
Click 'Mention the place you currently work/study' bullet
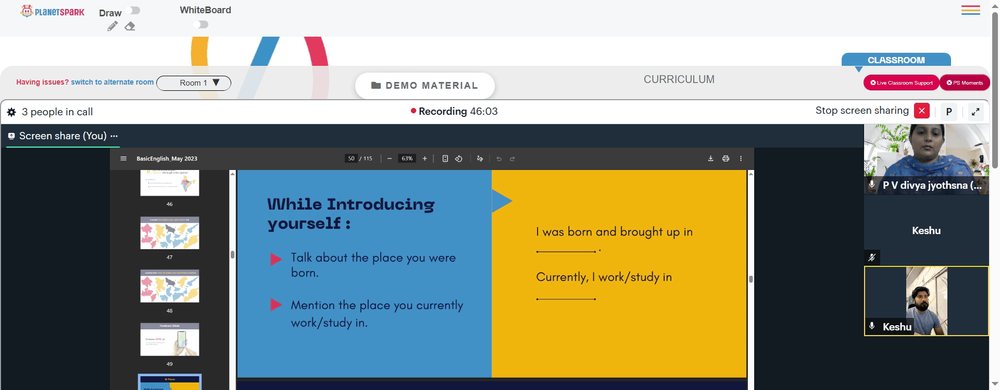[x=377, y=314]
